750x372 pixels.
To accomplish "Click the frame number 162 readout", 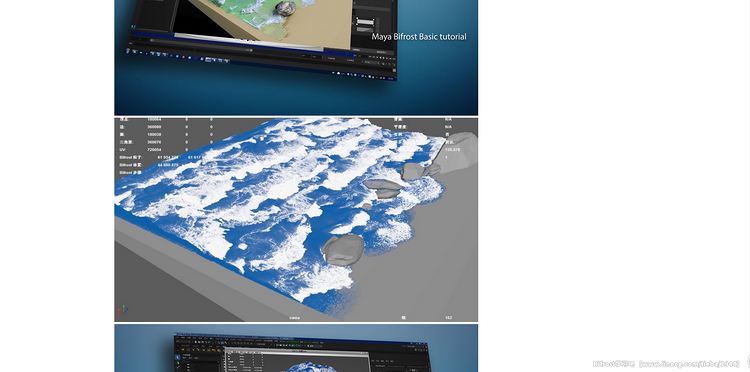I will coord(449,317).
